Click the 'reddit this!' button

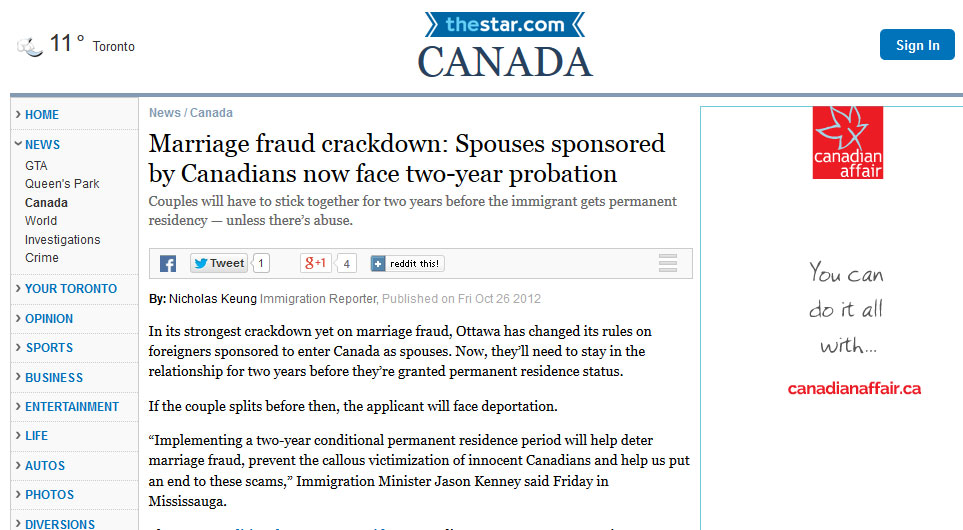click(407, 263)
